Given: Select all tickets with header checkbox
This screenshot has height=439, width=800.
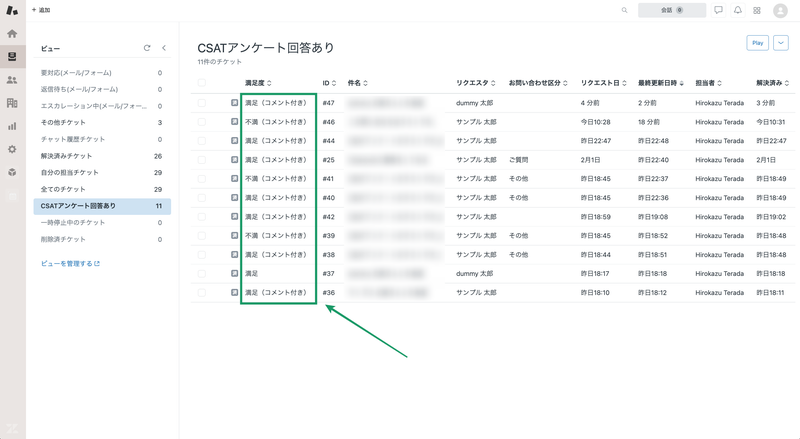Looking at the screenshot, I should pos(202,83).
